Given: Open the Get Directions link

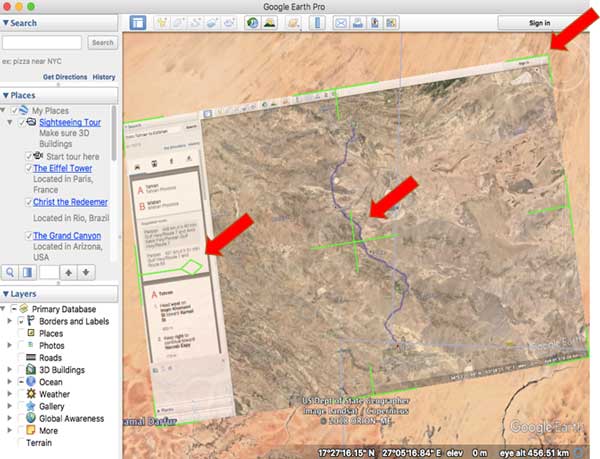Looking at the screenshot, I should pos(65,77).
